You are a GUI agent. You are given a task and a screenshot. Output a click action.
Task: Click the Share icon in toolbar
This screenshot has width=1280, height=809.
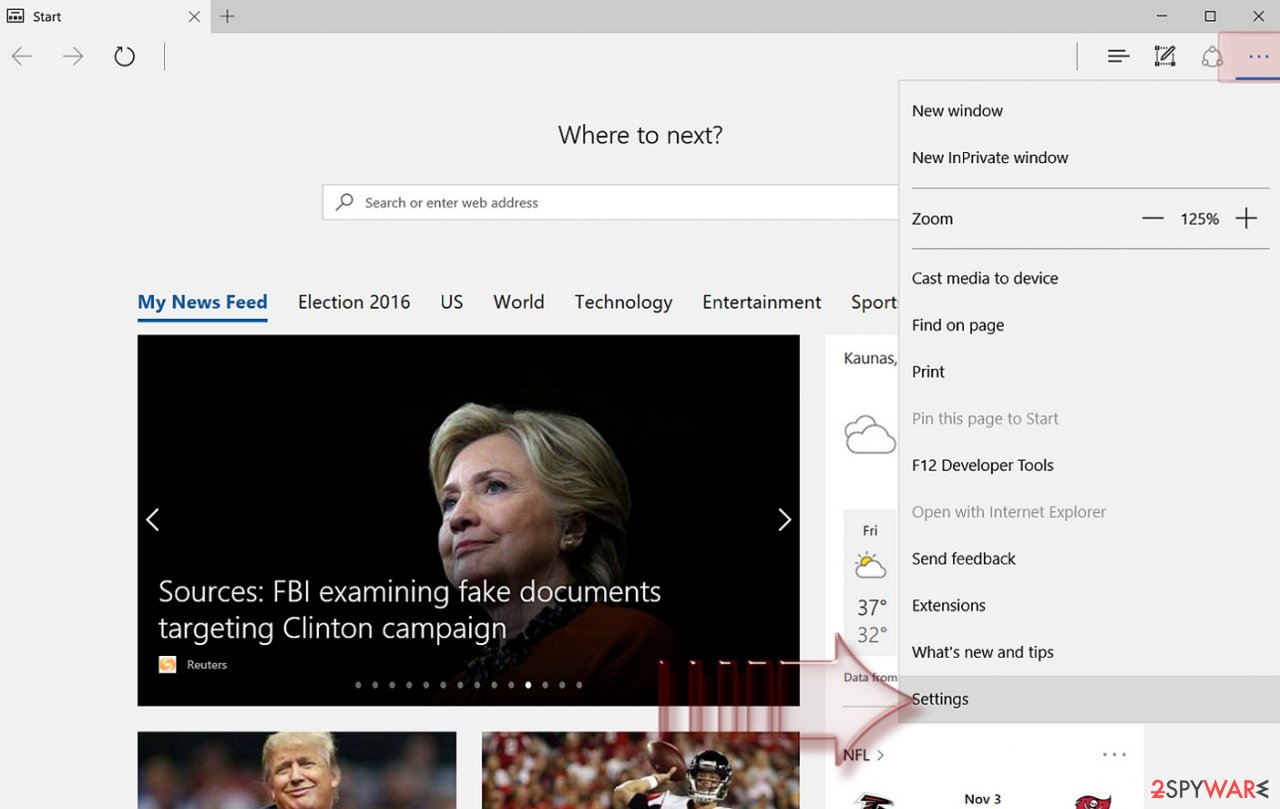1212,57
